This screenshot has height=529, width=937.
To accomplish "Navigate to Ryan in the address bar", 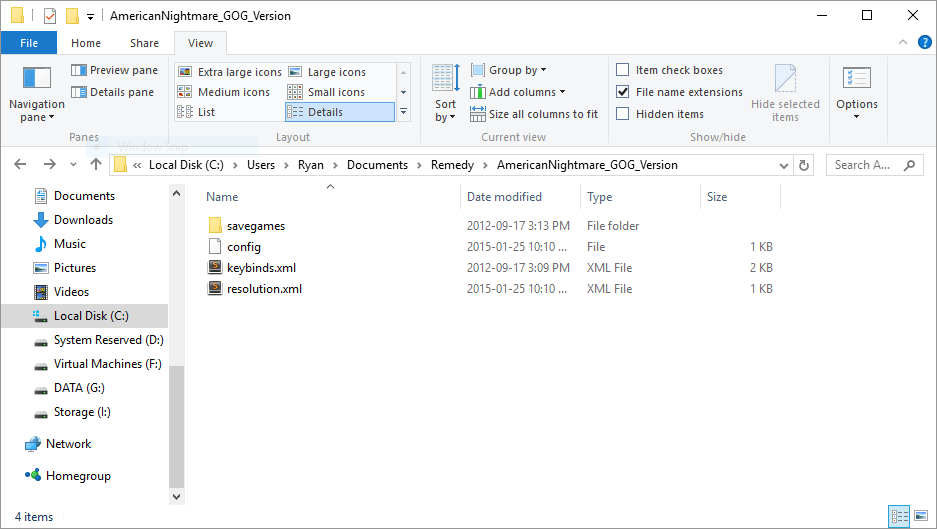I will coord(311,165).
